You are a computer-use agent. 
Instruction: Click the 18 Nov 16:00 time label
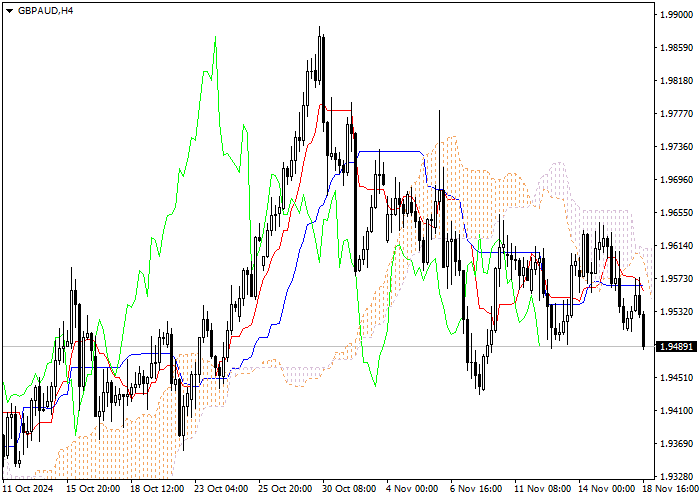click(671, 489)
